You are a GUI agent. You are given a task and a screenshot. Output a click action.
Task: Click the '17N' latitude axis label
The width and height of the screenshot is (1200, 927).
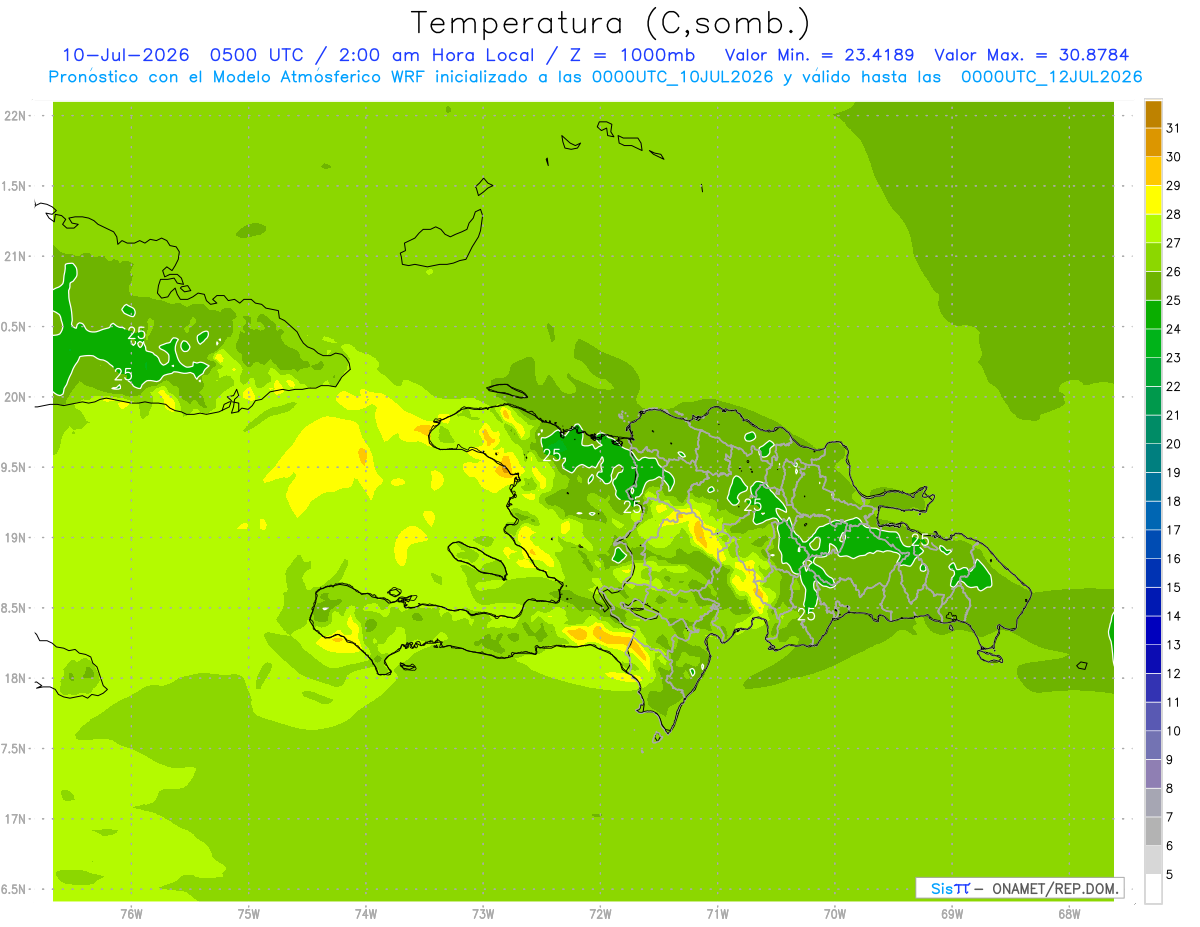click(x=16, y=819)
